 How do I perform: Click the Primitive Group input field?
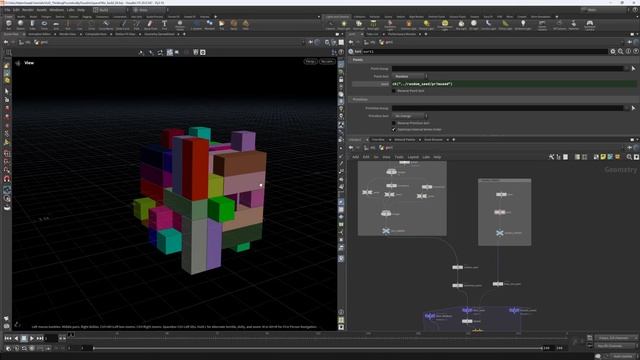pyautogui.click(x=507, y=108)
